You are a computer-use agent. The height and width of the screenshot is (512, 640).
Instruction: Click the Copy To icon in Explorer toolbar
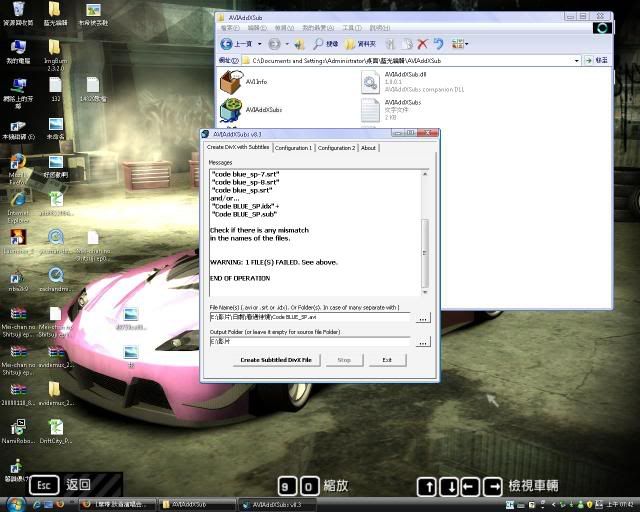(407, 44)
